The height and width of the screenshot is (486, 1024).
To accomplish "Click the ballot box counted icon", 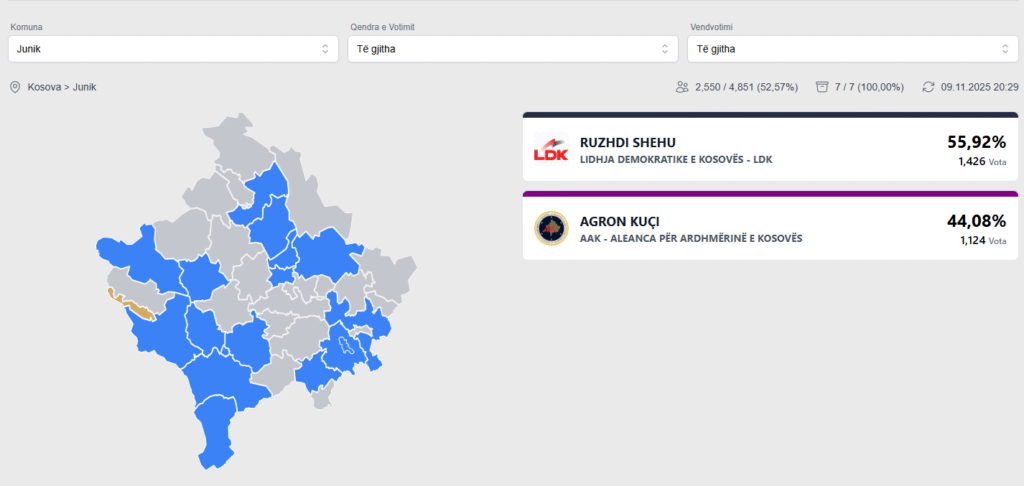I will 822,87.
